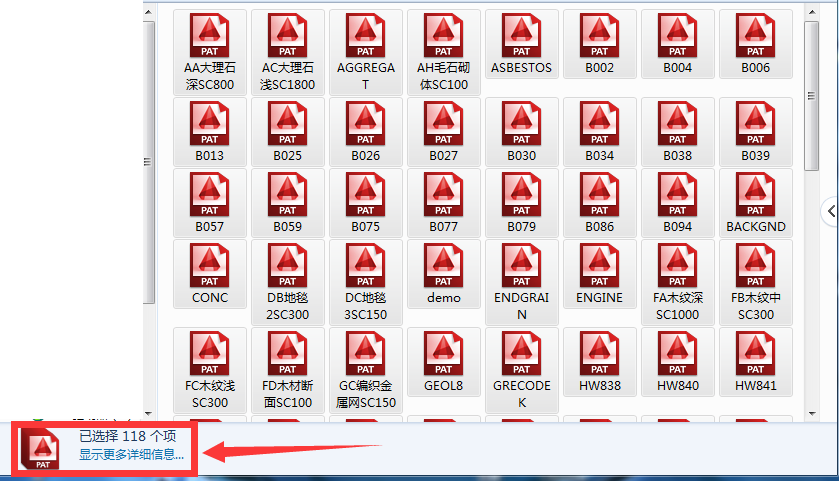Image resolution: width=839 pixels, height=481 pixels.
Task: Select the CONC pattern file
Action: tap(210, 274)
